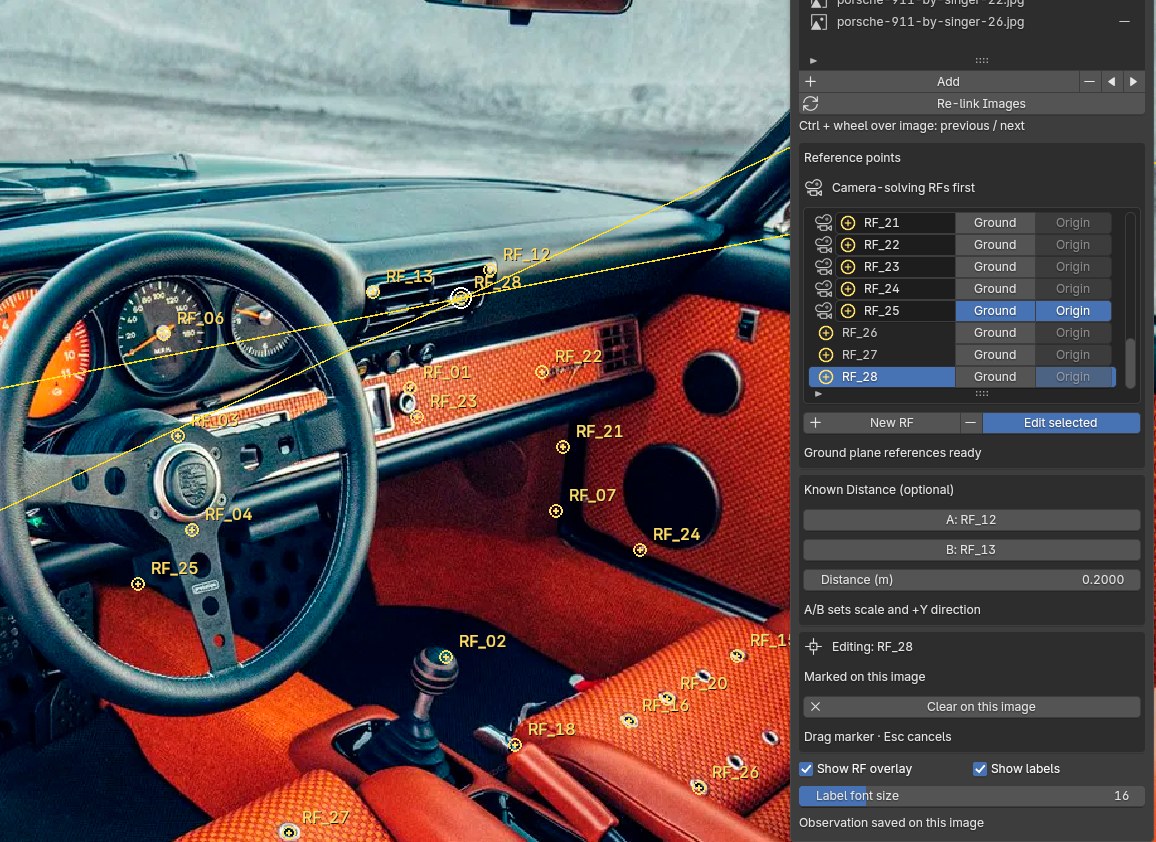This screenshot has width=1156, height=842.
Task: Click the grip handle below the image list
Action: pos(981,60)
